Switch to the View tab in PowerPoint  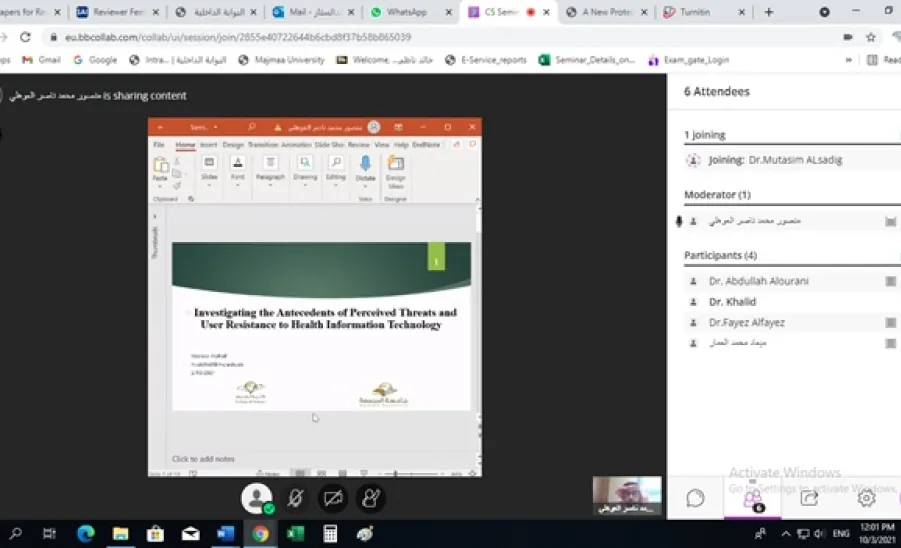coord(382,145)
